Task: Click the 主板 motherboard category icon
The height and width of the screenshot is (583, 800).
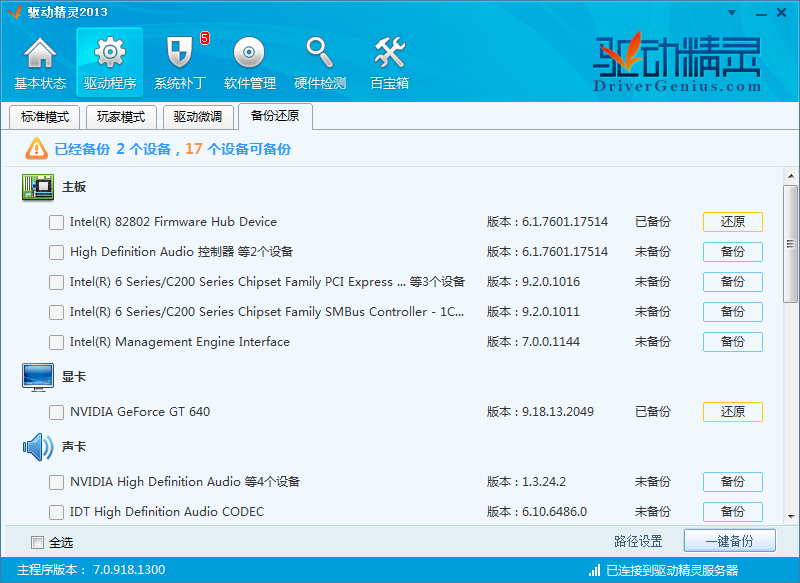Action: 38,187
